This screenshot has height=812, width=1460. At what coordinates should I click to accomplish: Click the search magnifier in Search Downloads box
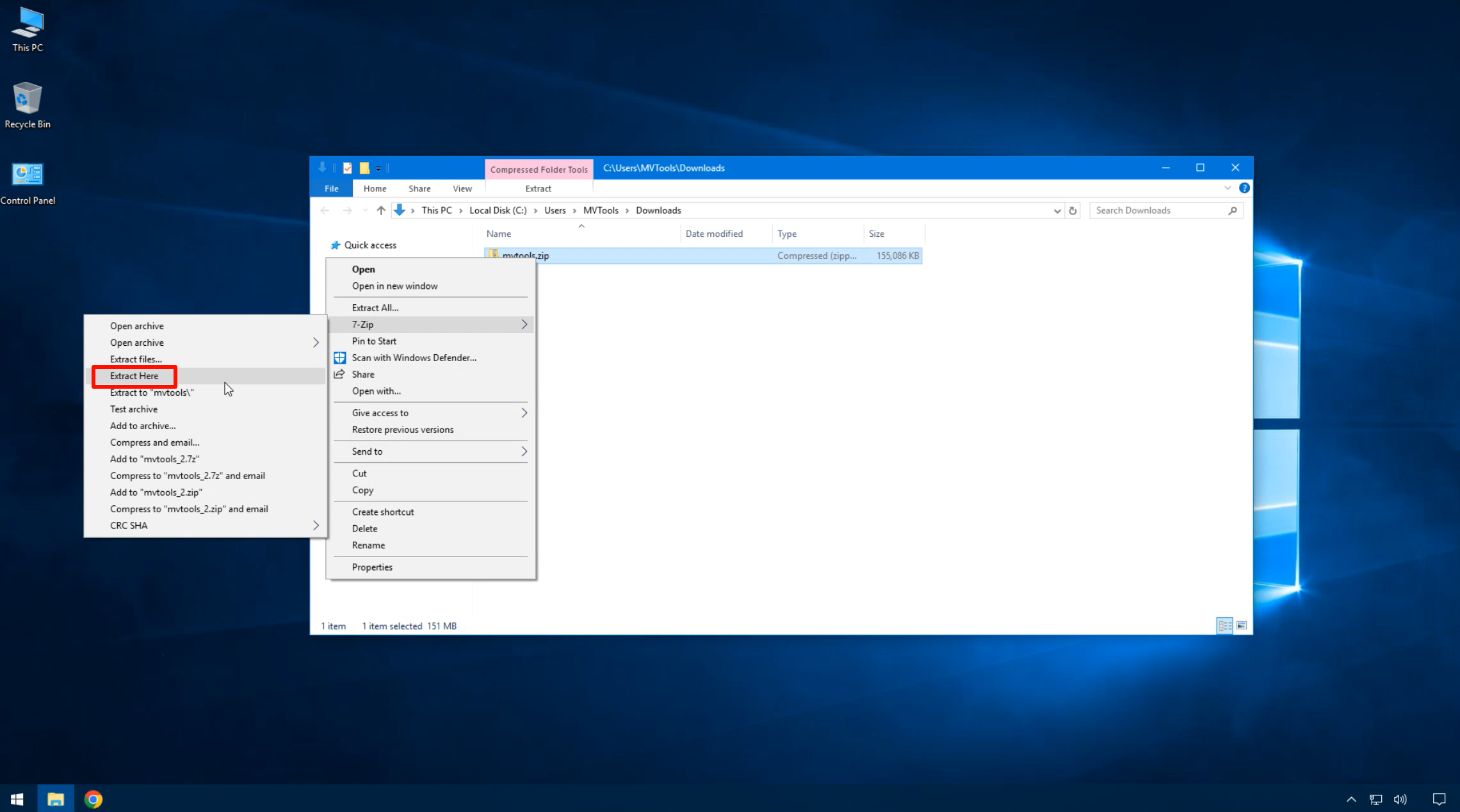1233,210
